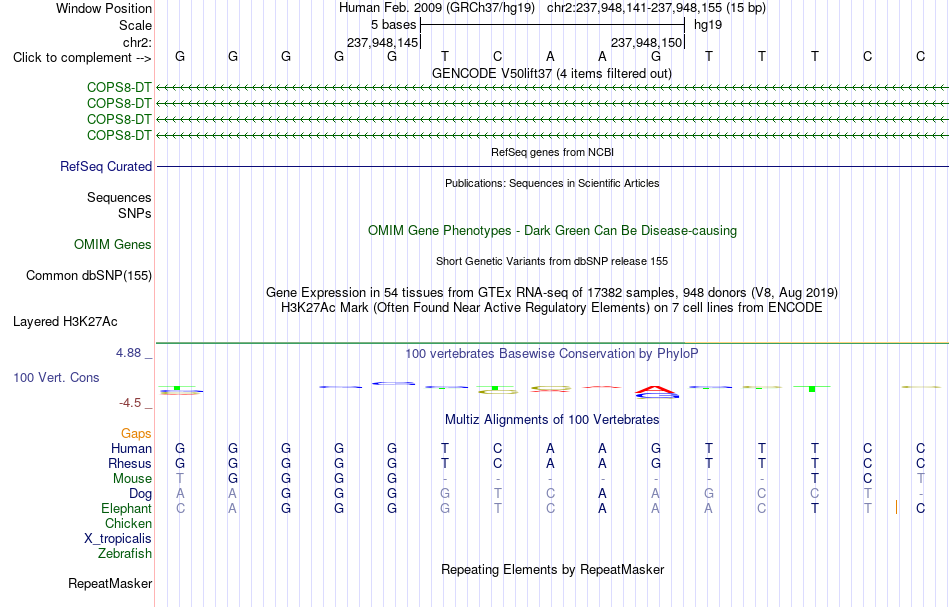The image size is (950, 607).
Task: Open the GTEx Gene Expression track title
Action: 552,293
